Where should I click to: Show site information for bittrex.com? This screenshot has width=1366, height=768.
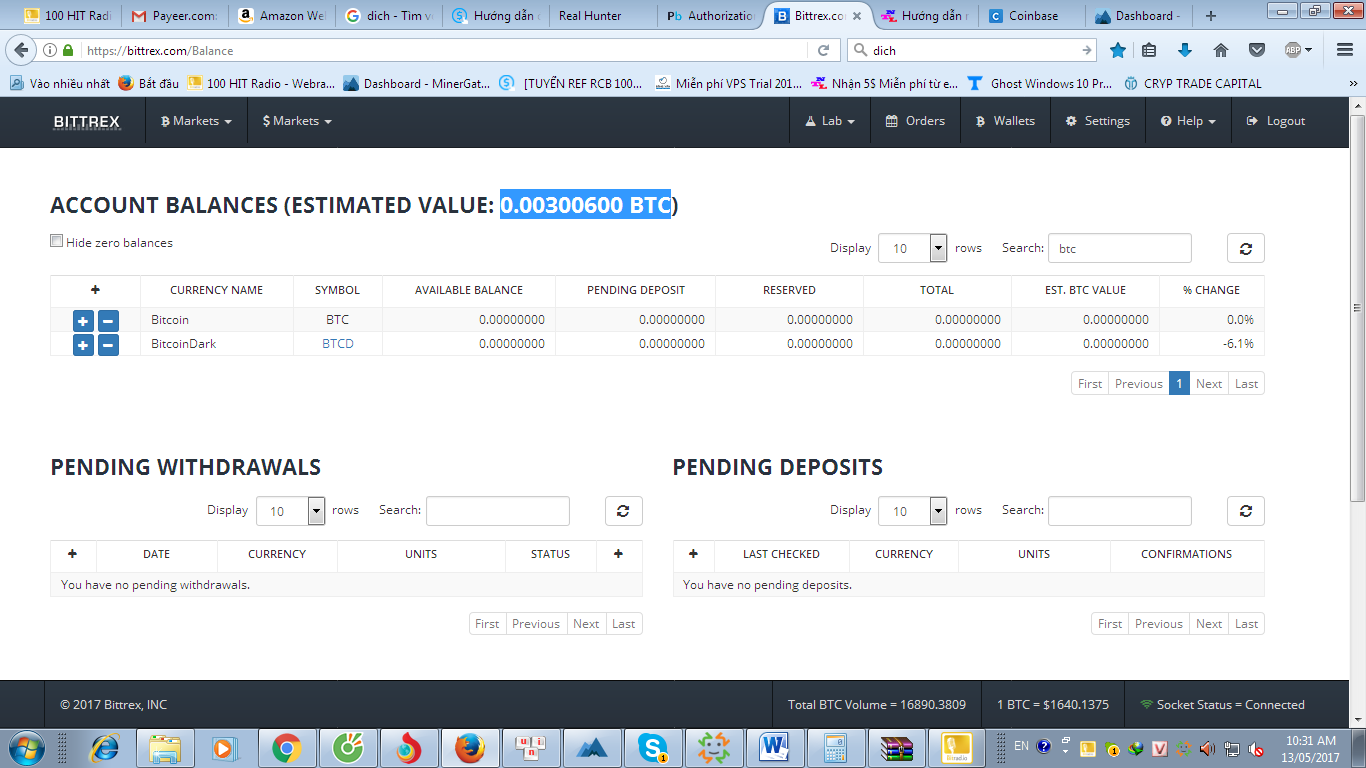click(x=50, y=50)
